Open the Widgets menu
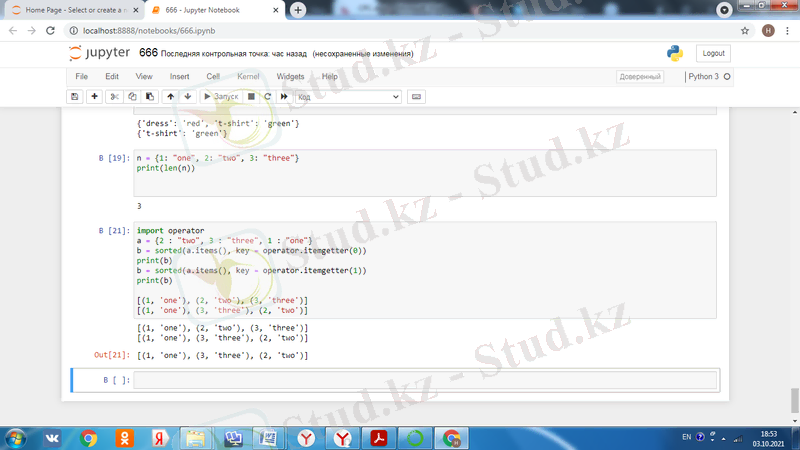The image size is (800, 450). coord(290,77)
